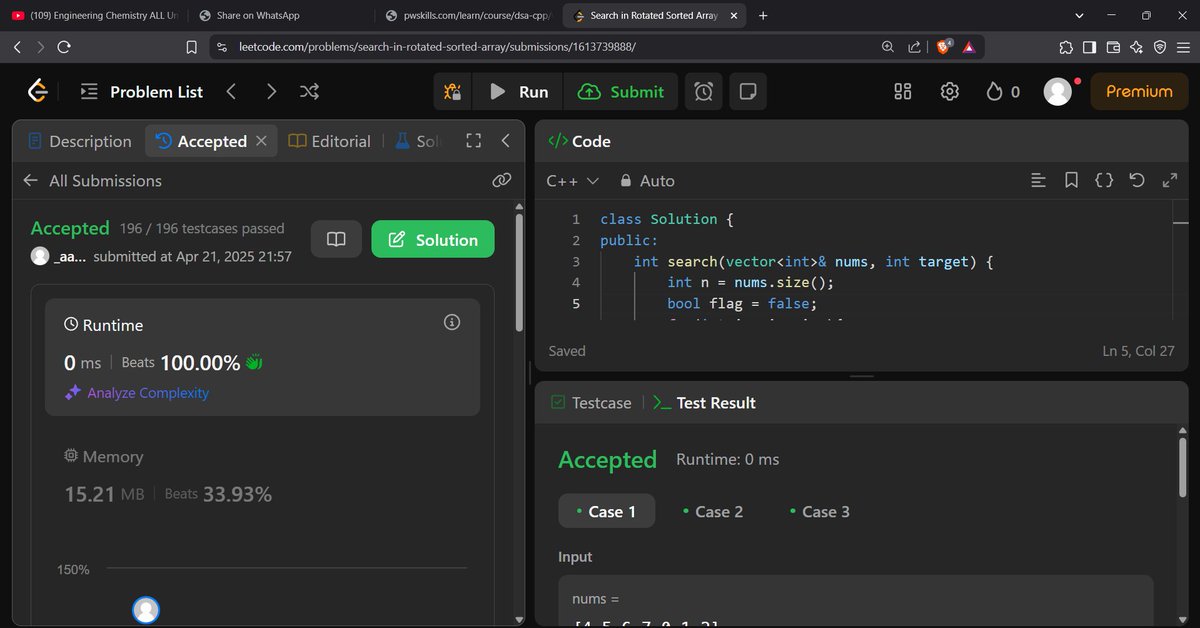
Task: Reset code to default icon
Action: (x=1136, y=181)
